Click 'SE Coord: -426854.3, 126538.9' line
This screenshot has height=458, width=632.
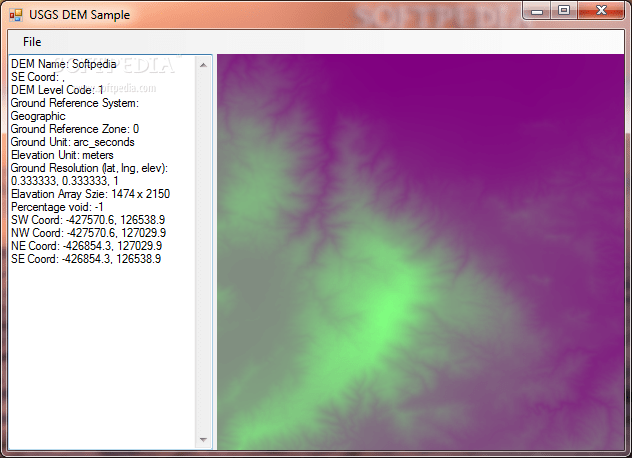tap(86, 258)
